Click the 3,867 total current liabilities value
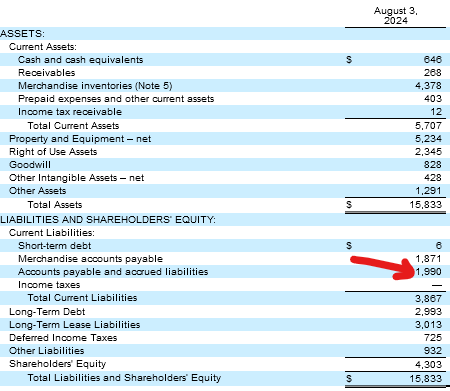The height and width of the screenshot is (391, 450). tap(428, 299)
